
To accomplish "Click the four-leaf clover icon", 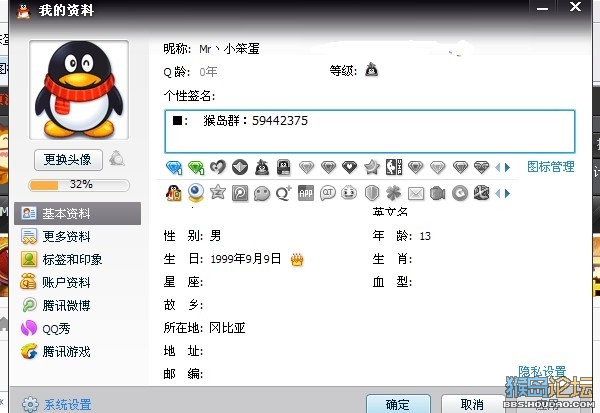I will (x=393, y=193).
